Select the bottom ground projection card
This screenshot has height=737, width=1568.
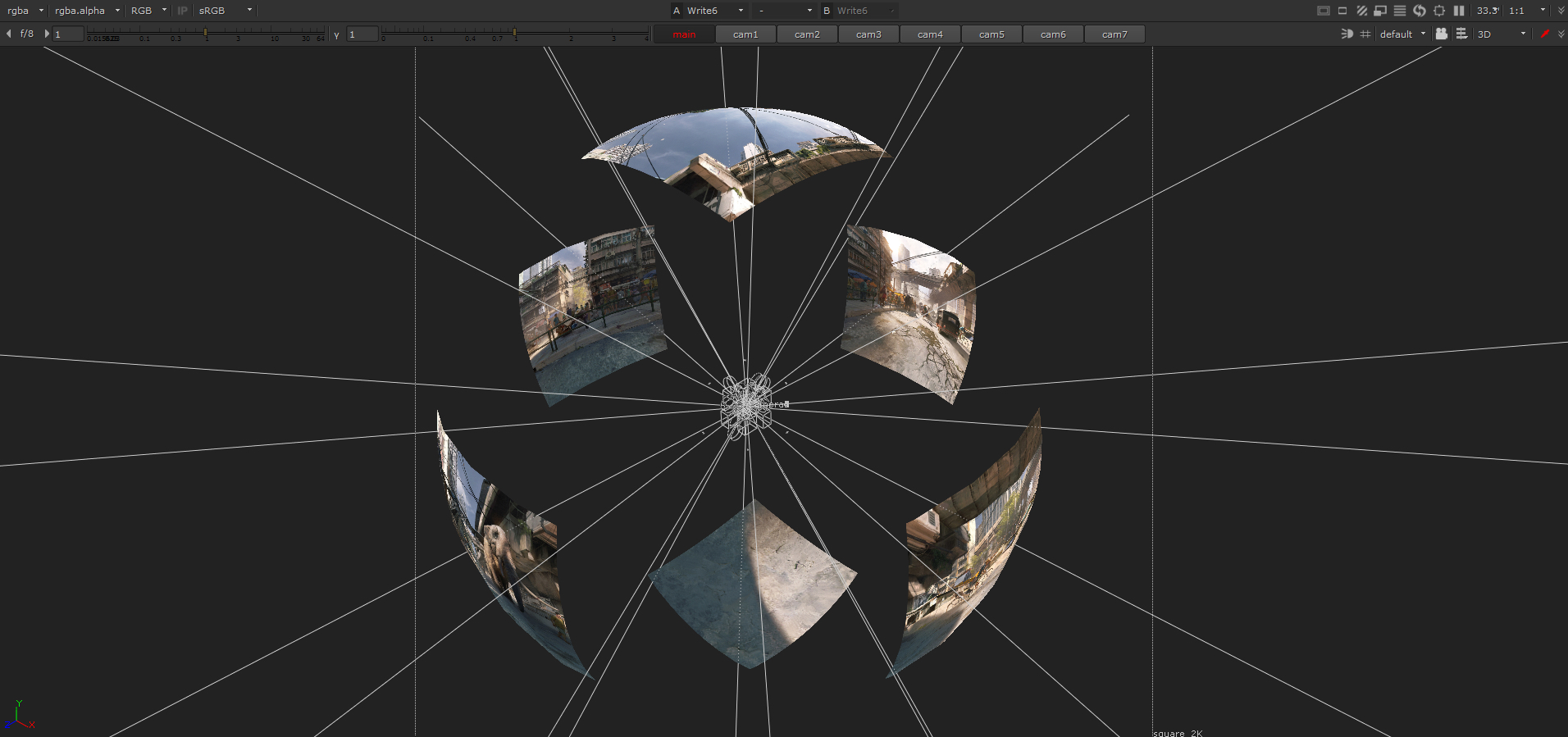click(x=752, y=584)
